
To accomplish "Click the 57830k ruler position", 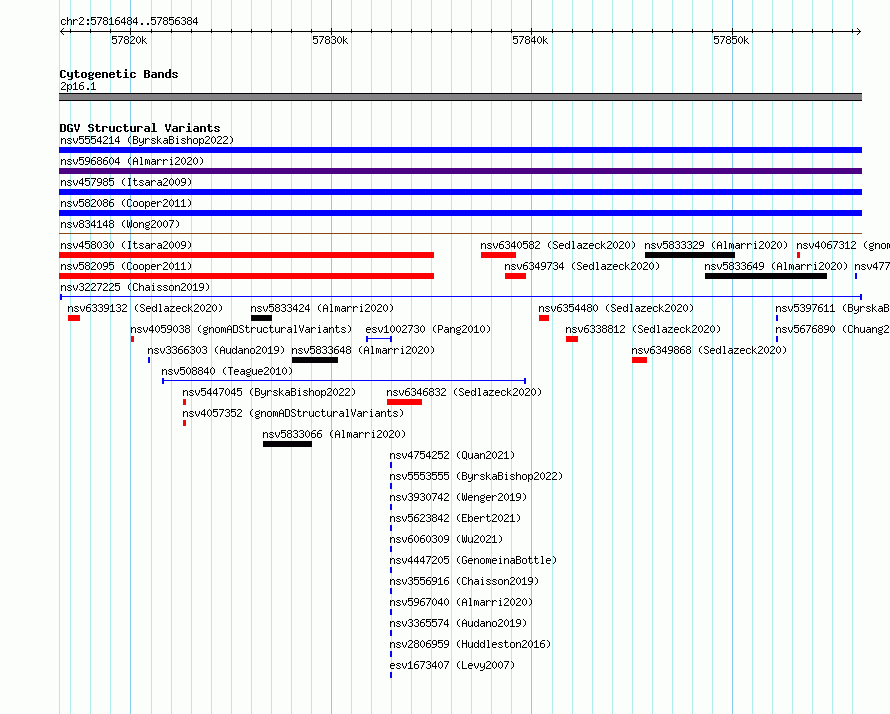I will [x=330, y=40].
